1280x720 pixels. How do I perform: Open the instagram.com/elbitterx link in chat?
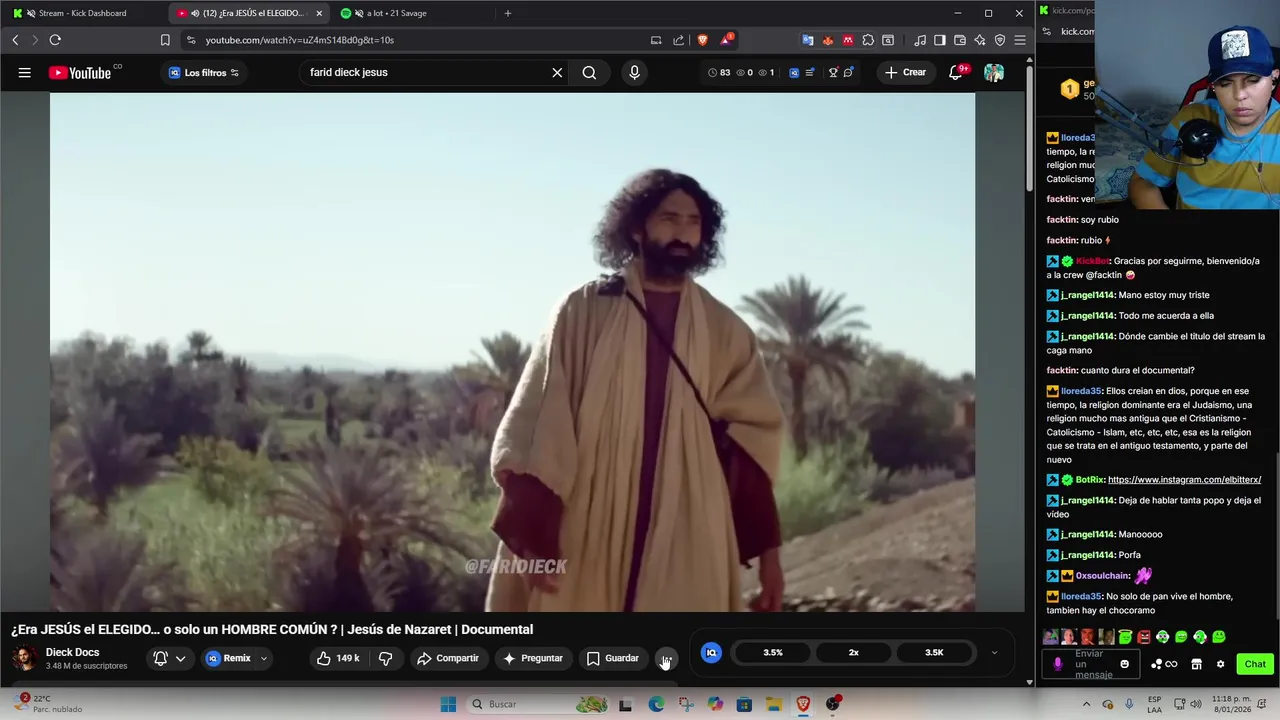1184,480
